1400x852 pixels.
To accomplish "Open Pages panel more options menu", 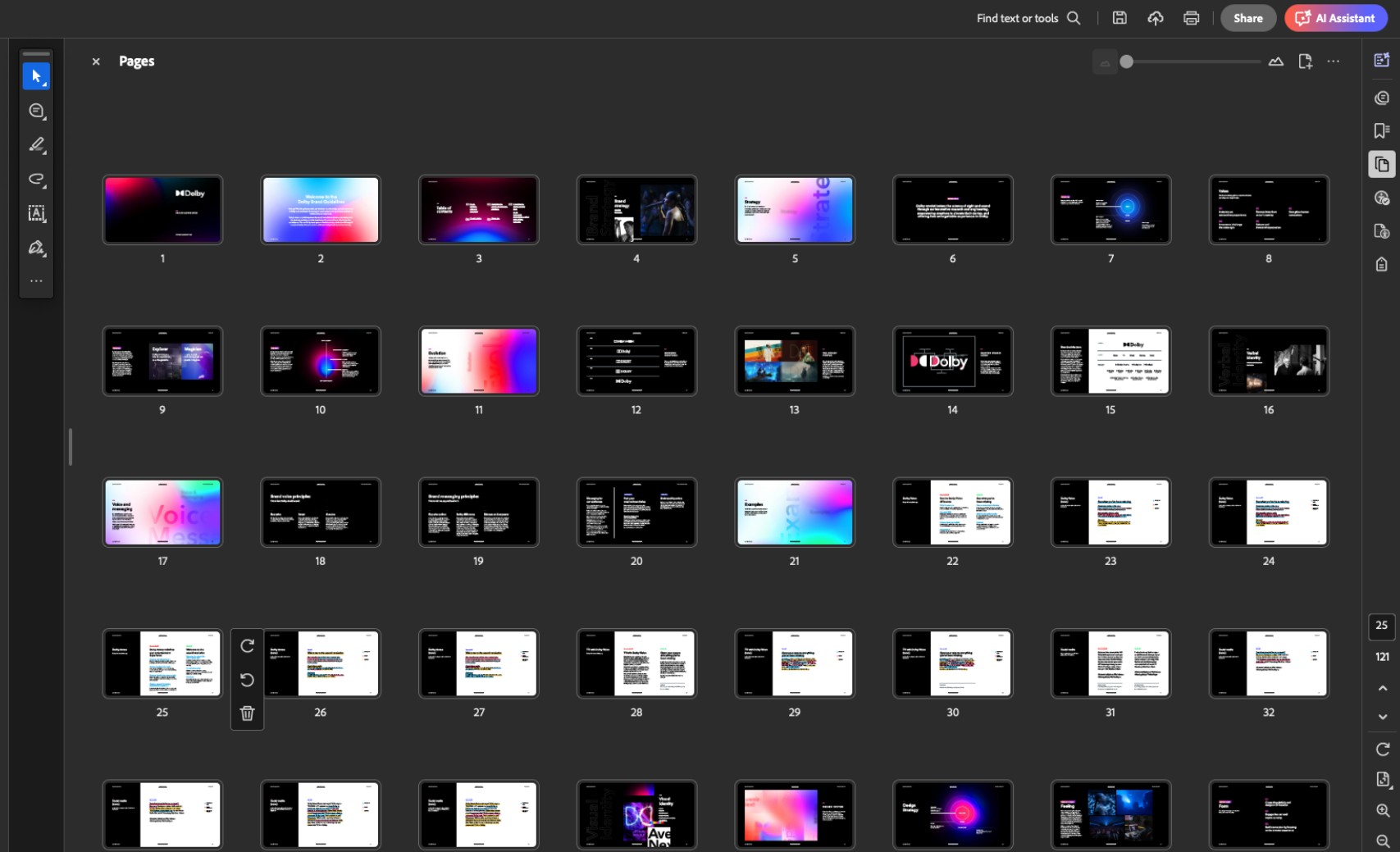I will pos(1334,62).
